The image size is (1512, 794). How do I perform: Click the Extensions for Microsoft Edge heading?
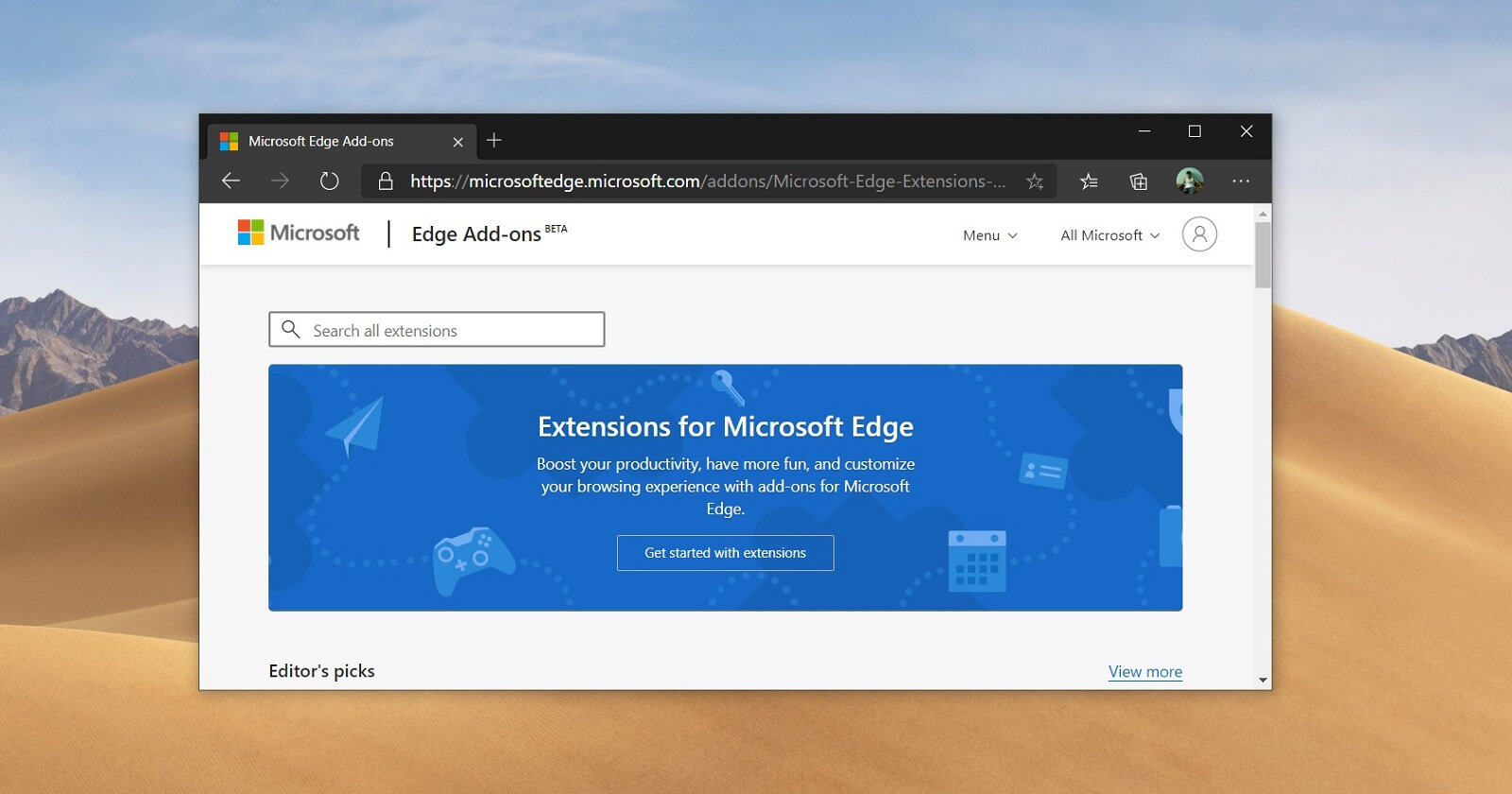pos(726,427)
